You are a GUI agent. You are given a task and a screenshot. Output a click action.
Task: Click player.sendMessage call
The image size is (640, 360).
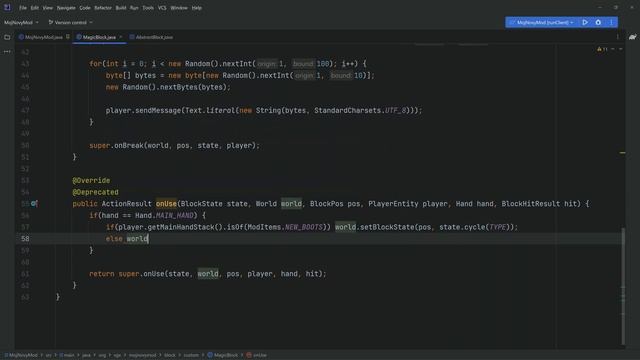point(143,111)
